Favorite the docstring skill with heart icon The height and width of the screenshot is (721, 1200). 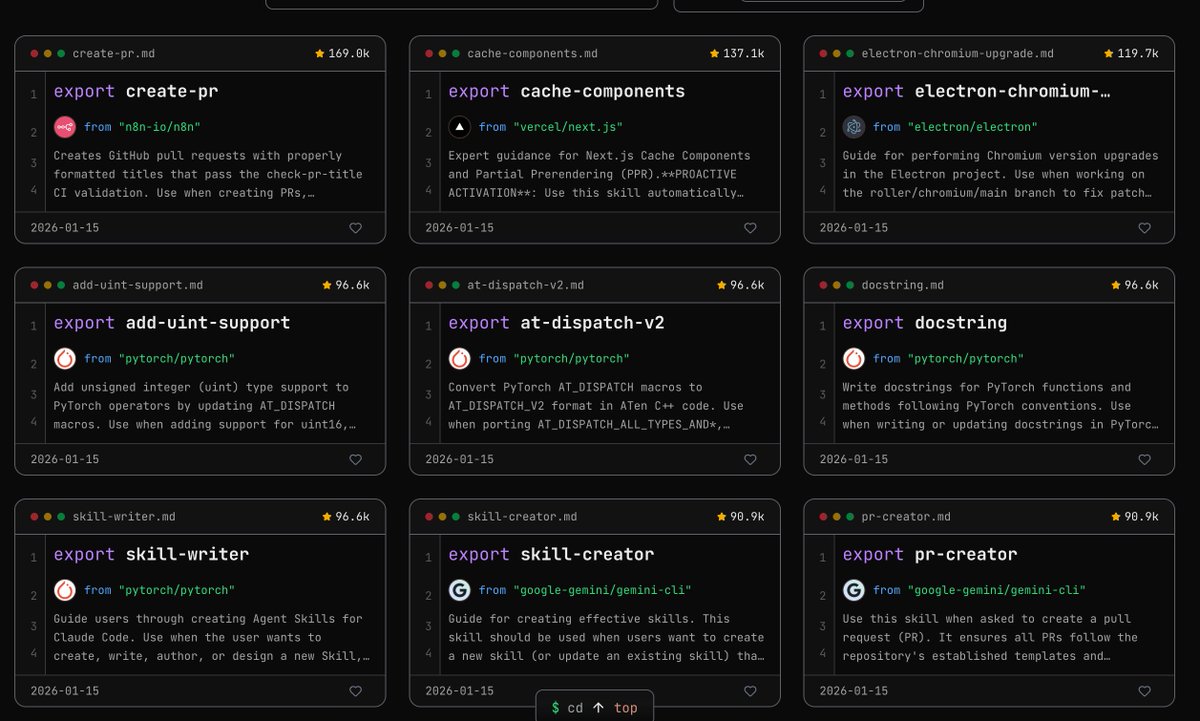pos(1144,460)
